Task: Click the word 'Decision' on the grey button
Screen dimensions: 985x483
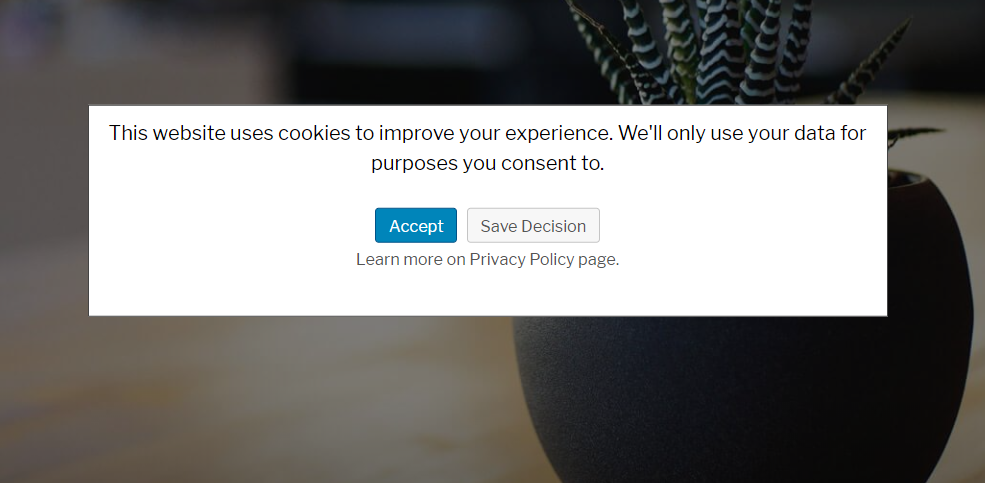Action: [554, 226]
